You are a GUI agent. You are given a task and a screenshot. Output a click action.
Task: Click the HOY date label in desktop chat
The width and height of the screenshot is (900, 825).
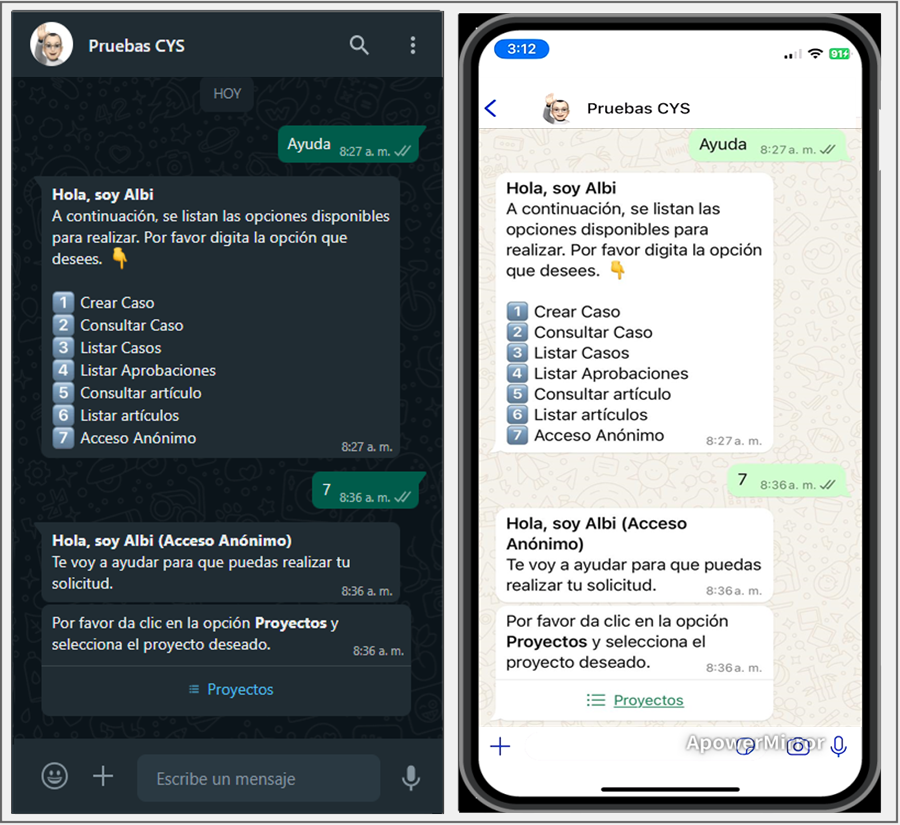(x=227, y=94)
